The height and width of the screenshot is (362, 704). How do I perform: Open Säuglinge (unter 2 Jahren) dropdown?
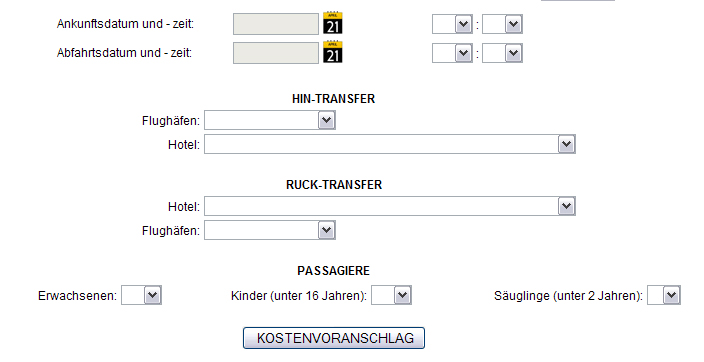[664, 296]
